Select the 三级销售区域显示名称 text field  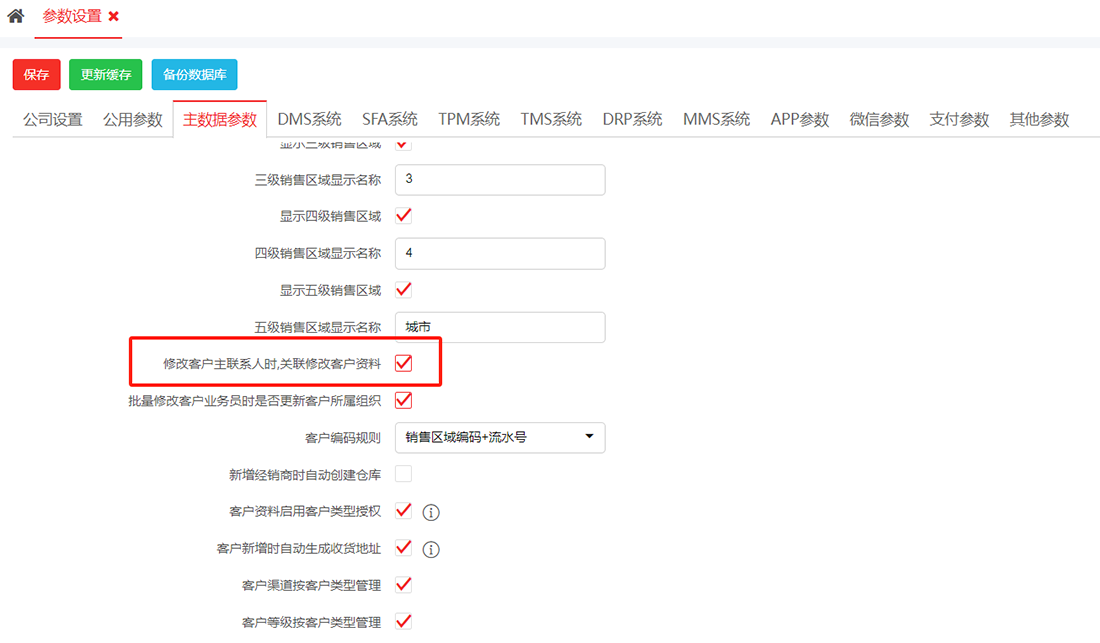pyautogui.click(x=500, y=180)
